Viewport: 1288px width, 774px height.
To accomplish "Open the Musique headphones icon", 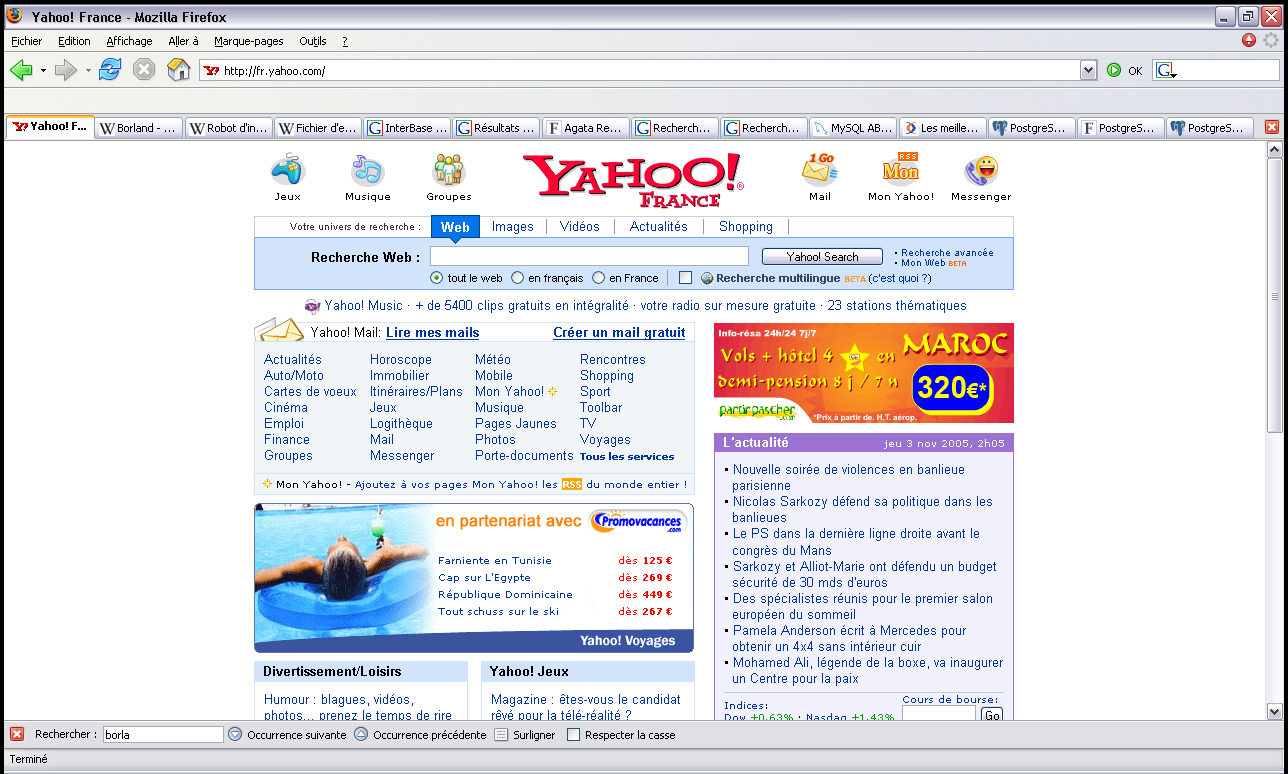I will [x=367, y=170].
